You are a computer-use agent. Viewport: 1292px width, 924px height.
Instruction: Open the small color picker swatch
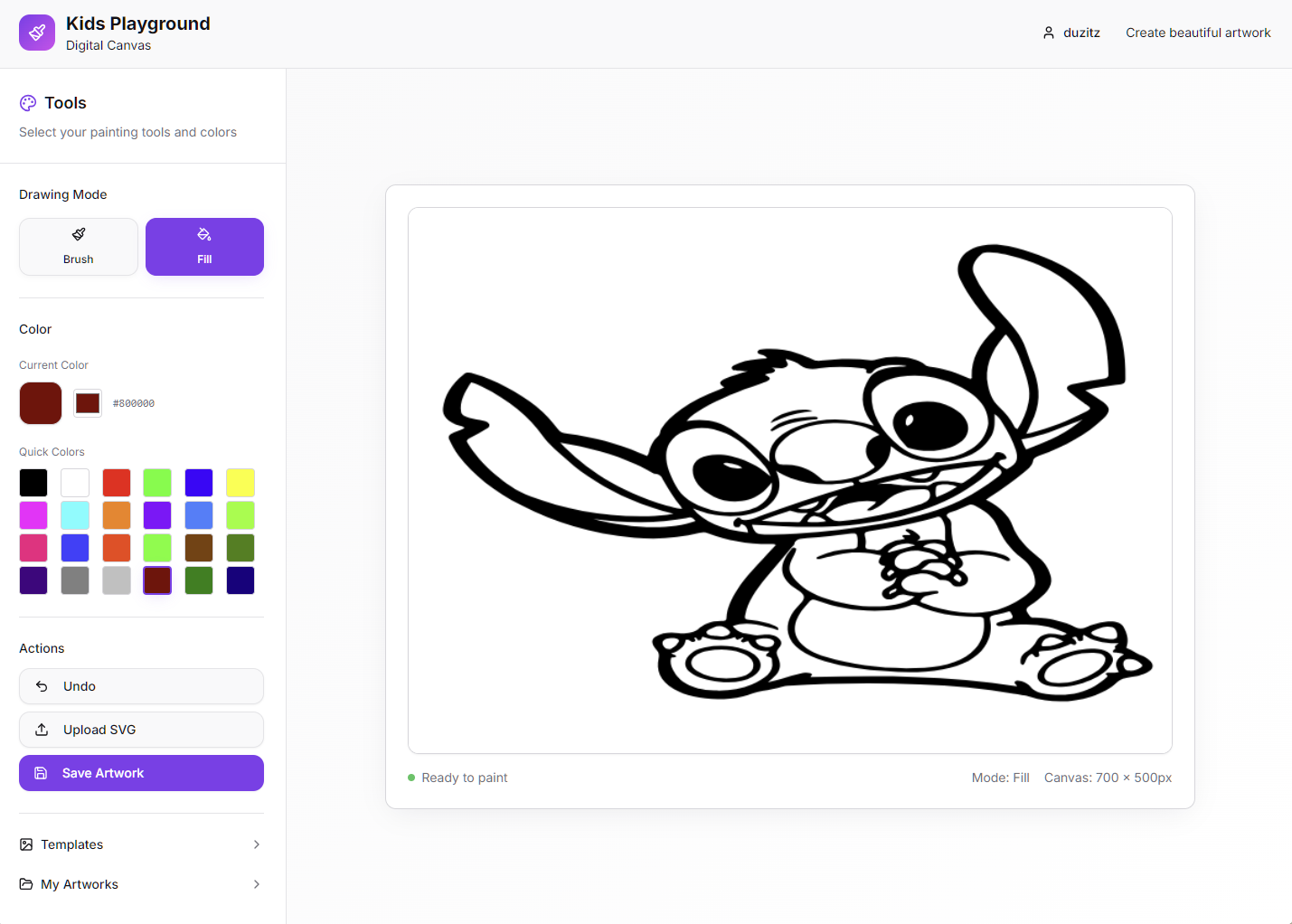click(x=88, y=403)
